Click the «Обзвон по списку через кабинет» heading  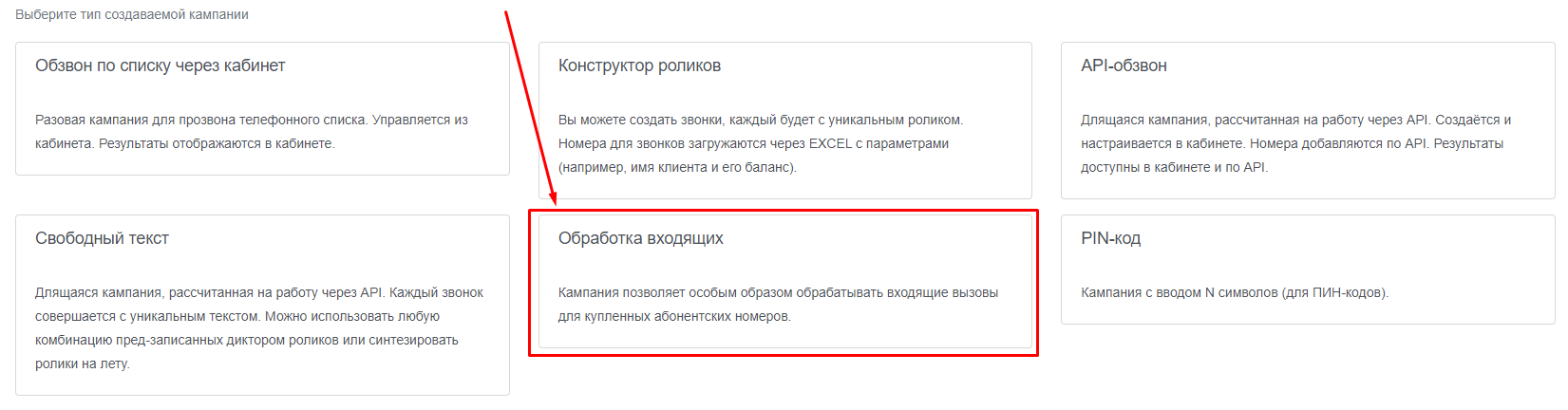tap(161, 65)
